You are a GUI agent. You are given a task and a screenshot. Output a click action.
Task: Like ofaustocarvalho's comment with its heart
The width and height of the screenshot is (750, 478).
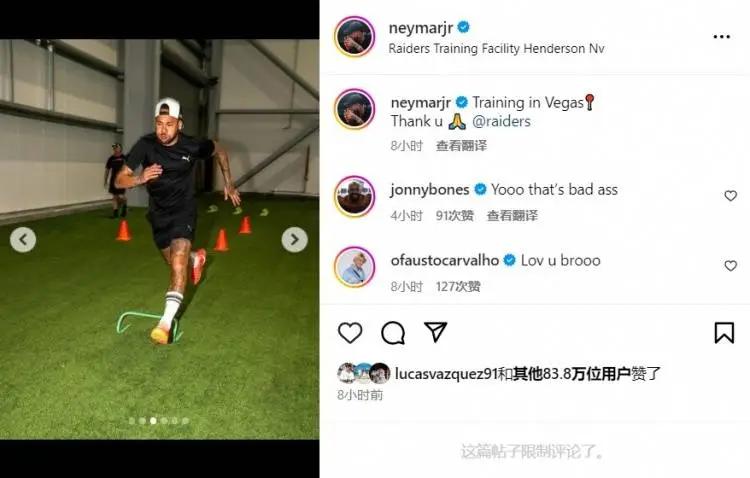click(730, 266)
